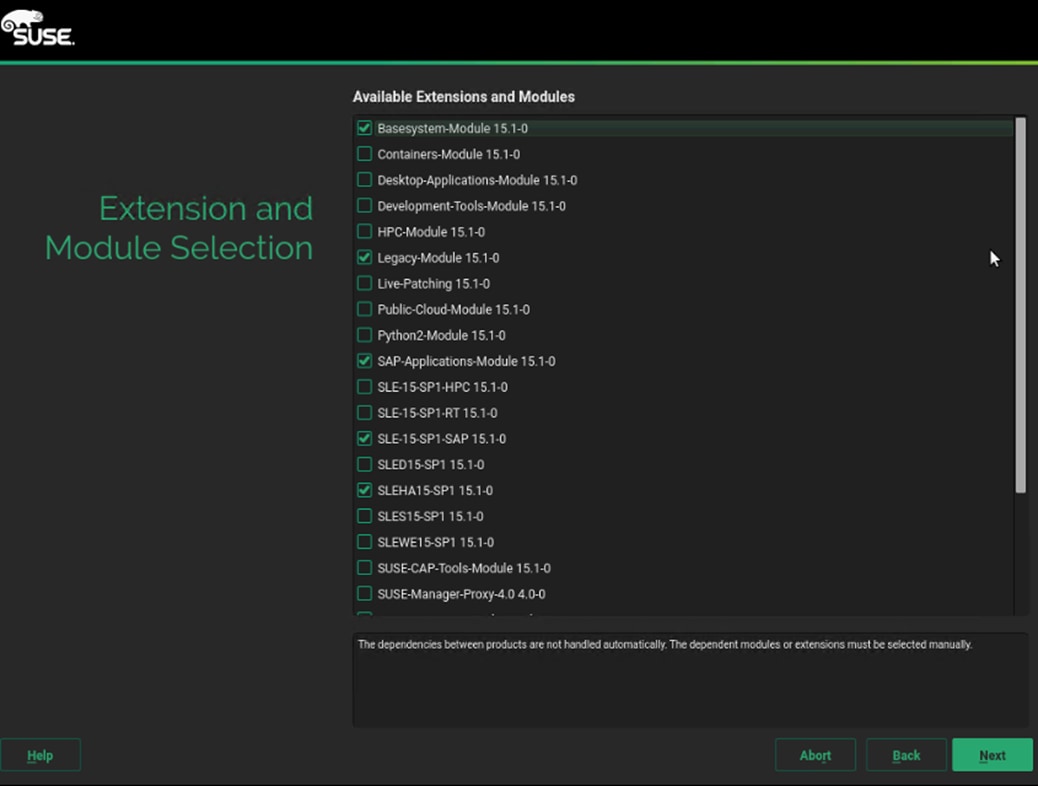Enable Live-Patching 15.1-0 extension
The width and height of the screenshot is (1038, 786).
tap(365, 284)
